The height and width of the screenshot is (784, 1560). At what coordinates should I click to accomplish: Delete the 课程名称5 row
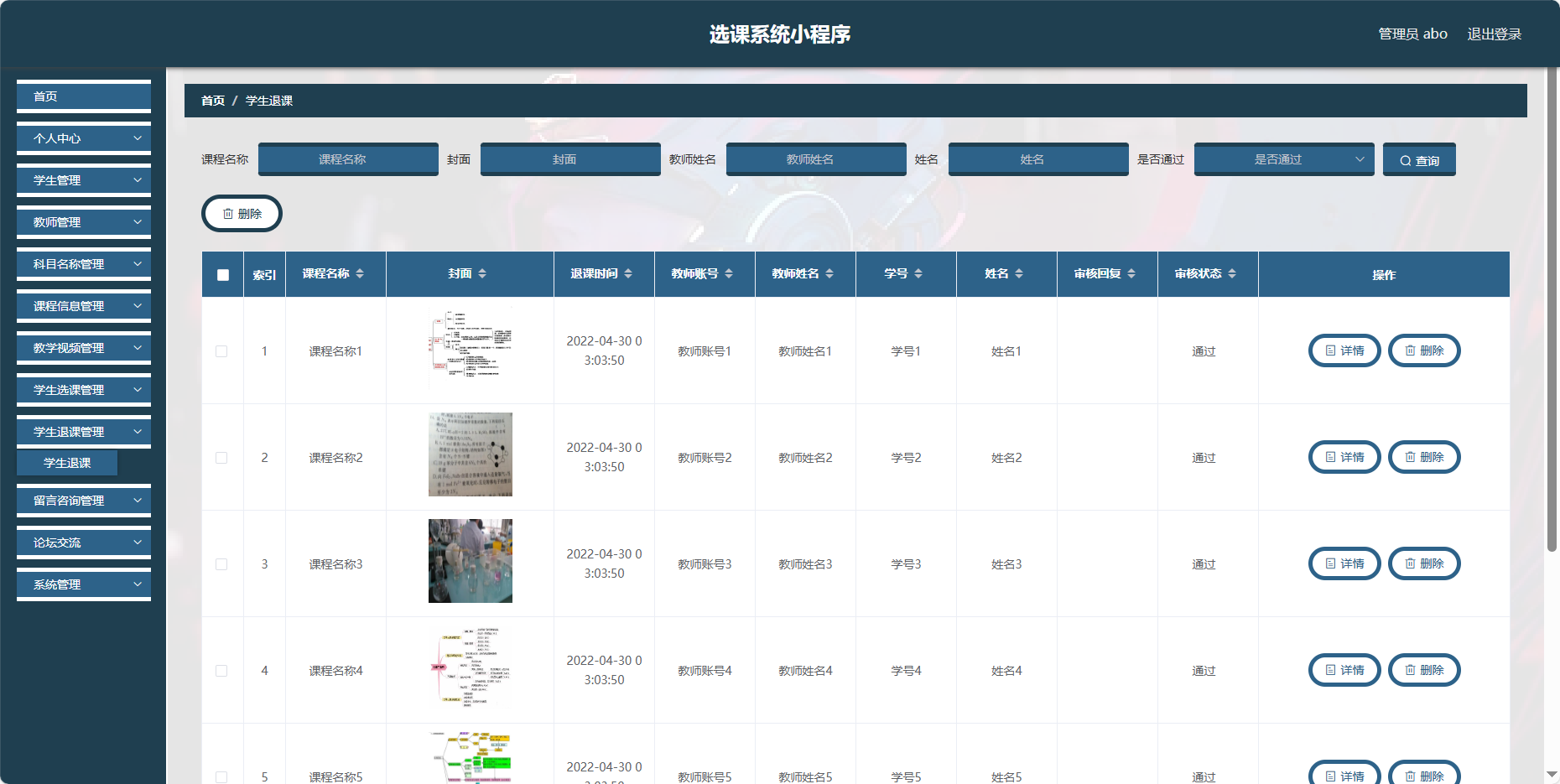tap(1424, 774)
